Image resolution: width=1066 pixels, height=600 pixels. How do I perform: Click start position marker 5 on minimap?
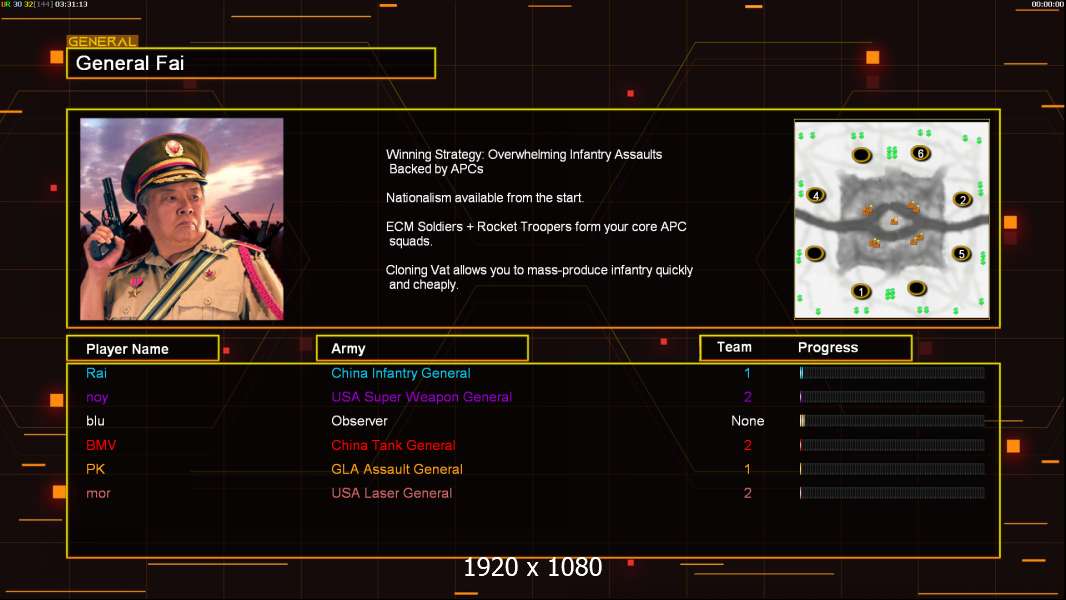click(x=961, y=254)
